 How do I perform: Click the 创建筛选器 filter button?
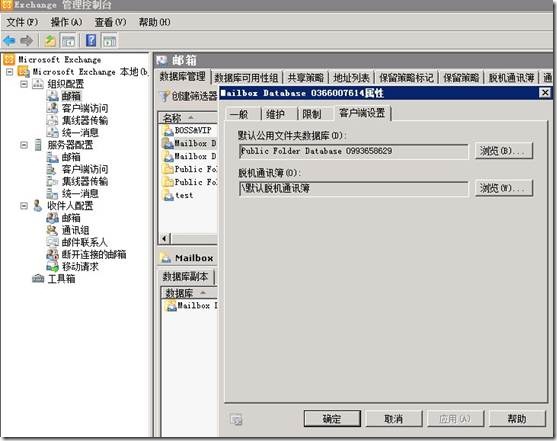coord(189,96)
